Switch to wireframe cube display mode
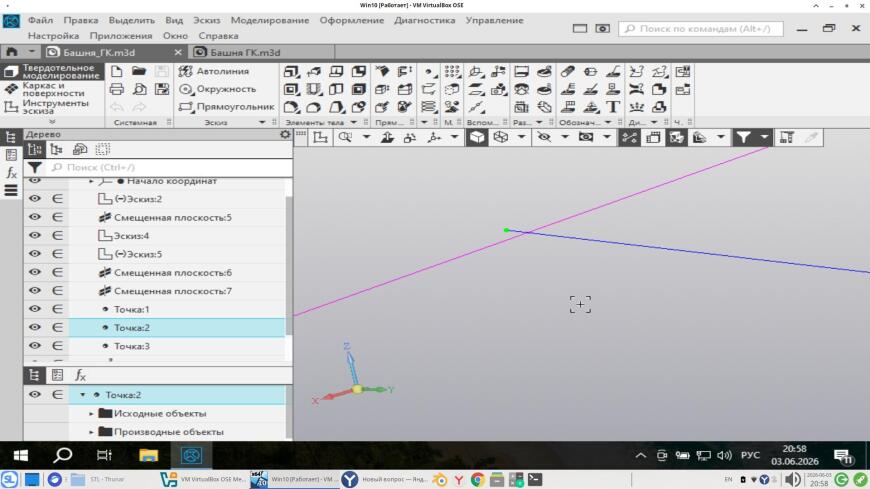The height and width of the screenshot is (489, 870). click(500, 137)
